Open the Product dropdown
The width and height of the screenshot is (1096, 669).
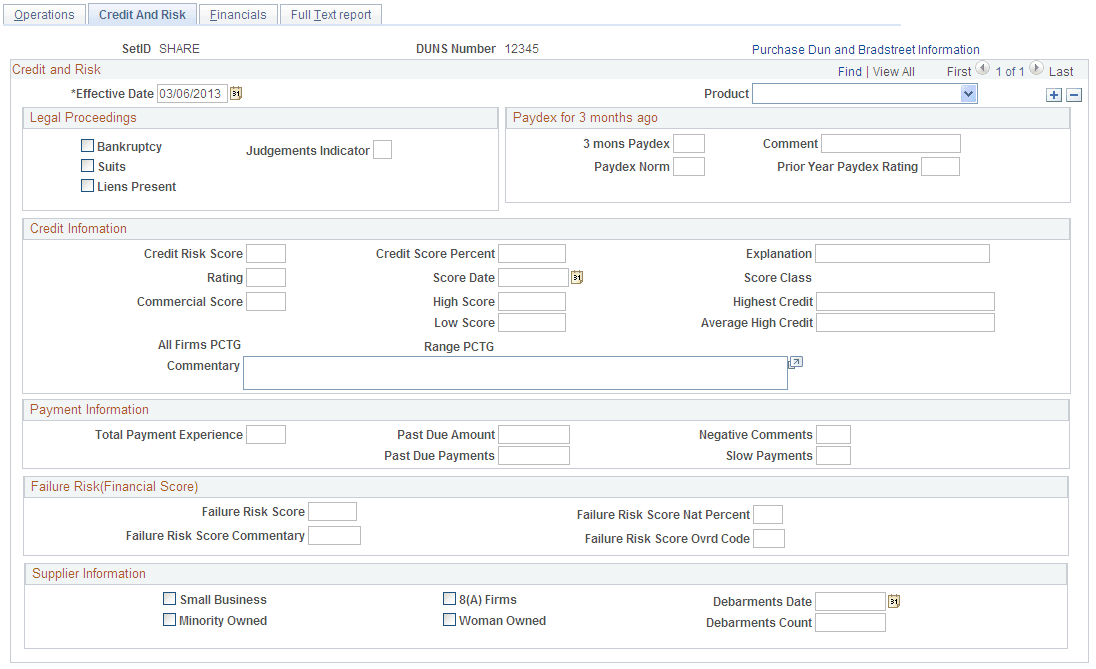coord(967,93)
